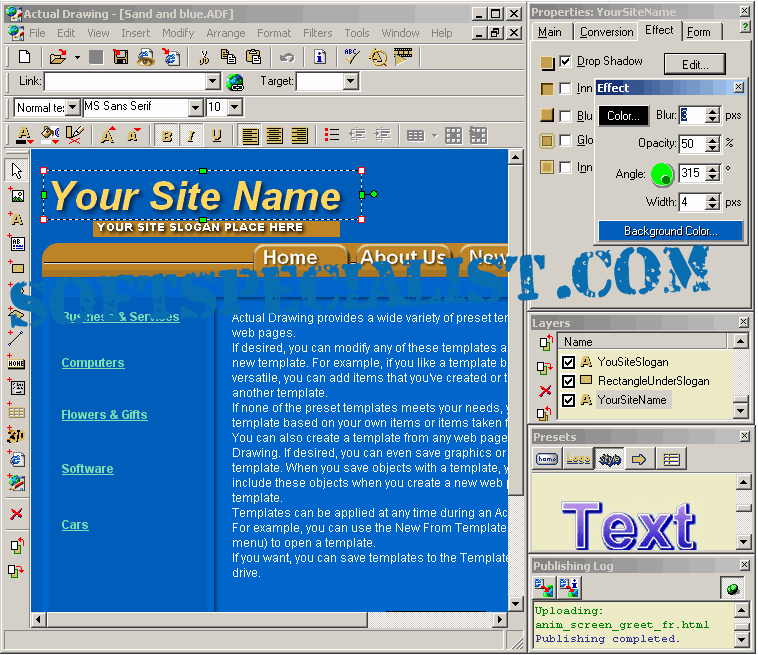Uncheck the Drop Shadow checkbox
Image resolution: width=758 pixels, height=655 pixels.
(x=565, y=62)
